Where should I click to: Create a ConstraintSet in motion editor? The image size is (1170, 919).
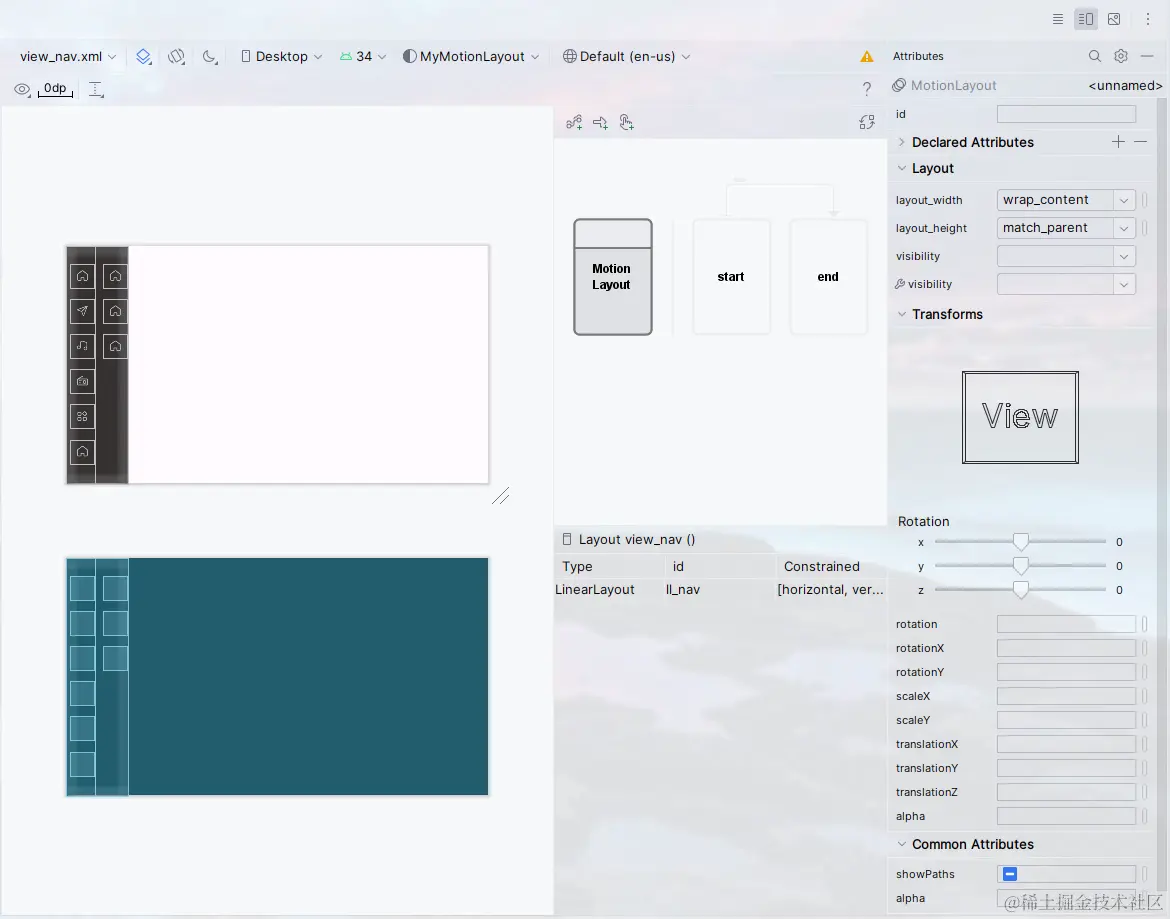(x=574, y=122)
